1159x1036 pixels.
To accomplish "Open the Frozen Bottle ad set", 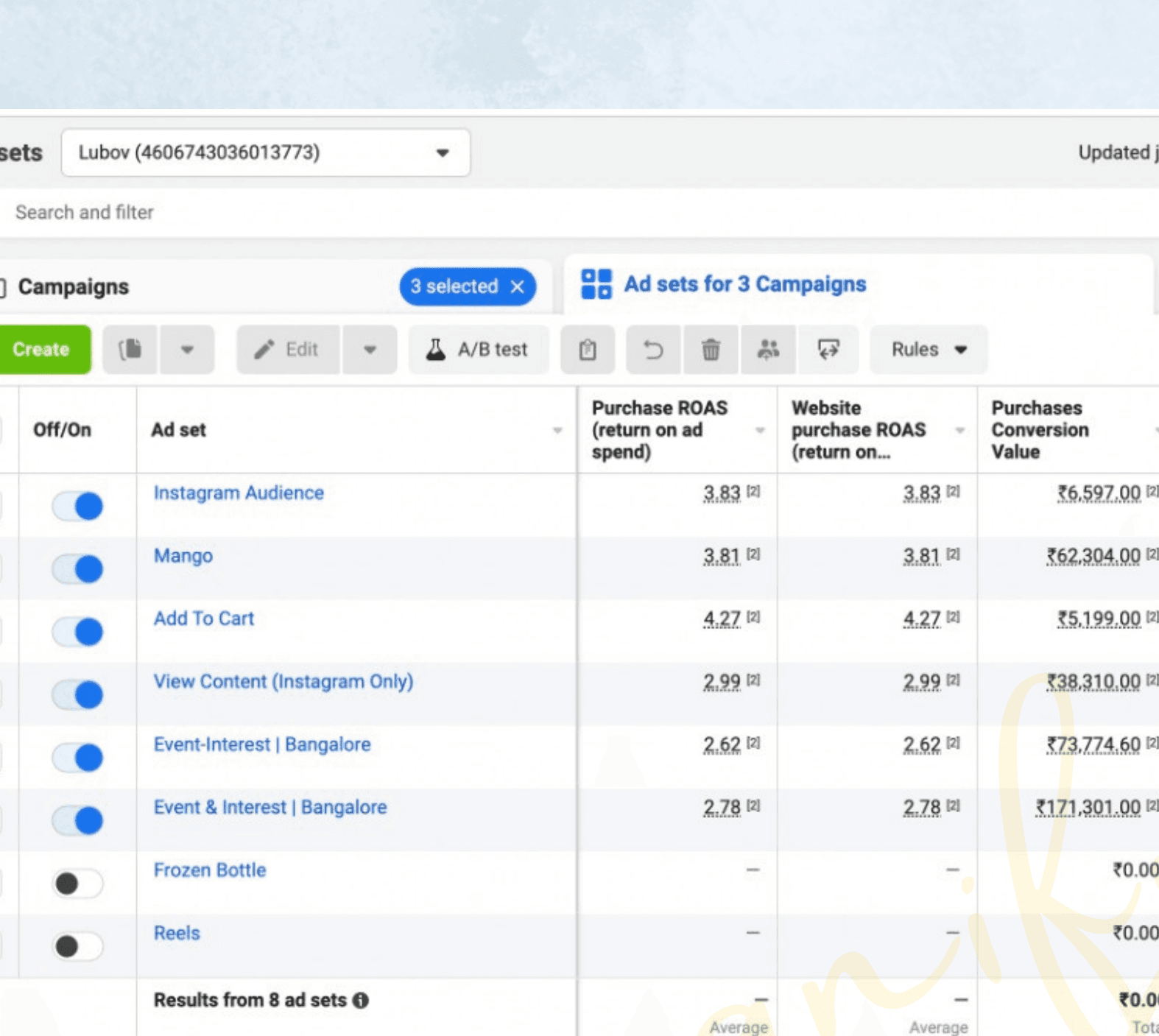I will click(210, 870).
